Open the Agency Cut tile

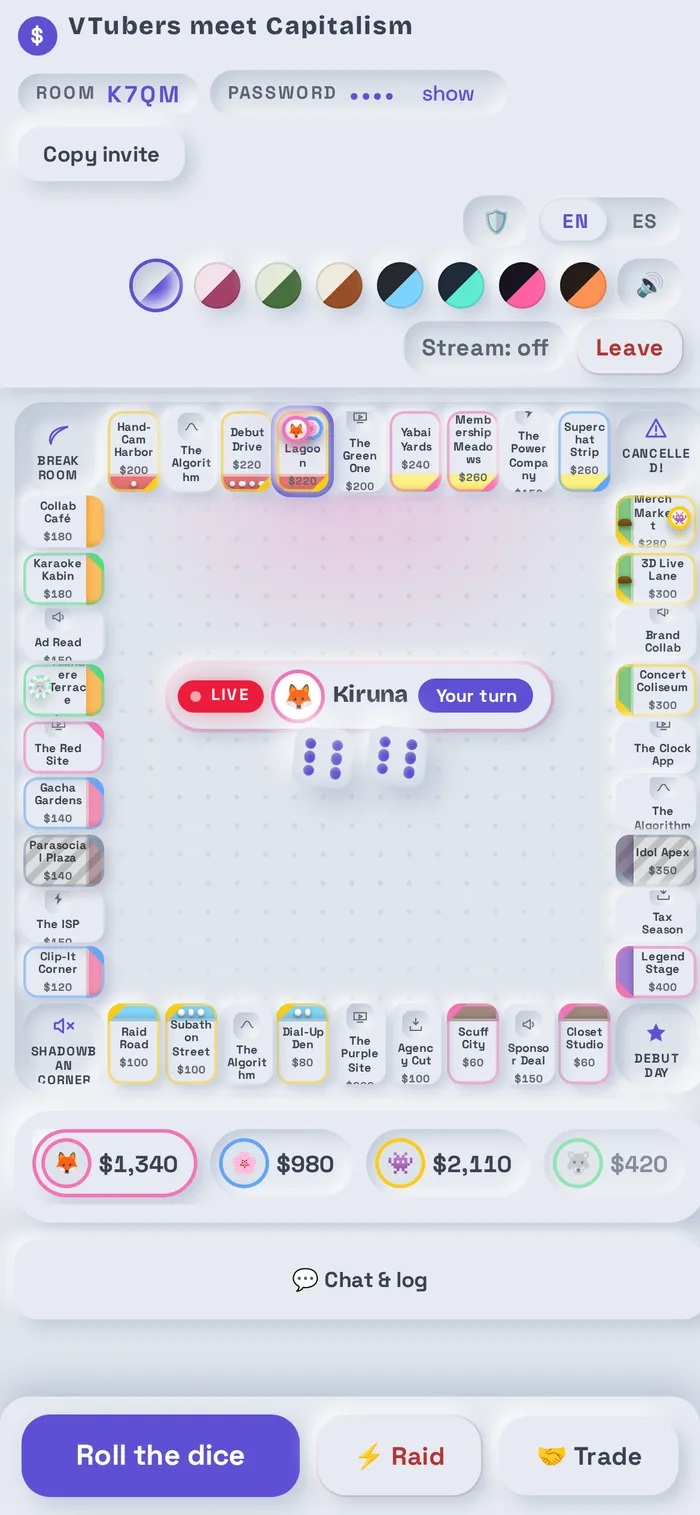click(x=416, y=1046)
